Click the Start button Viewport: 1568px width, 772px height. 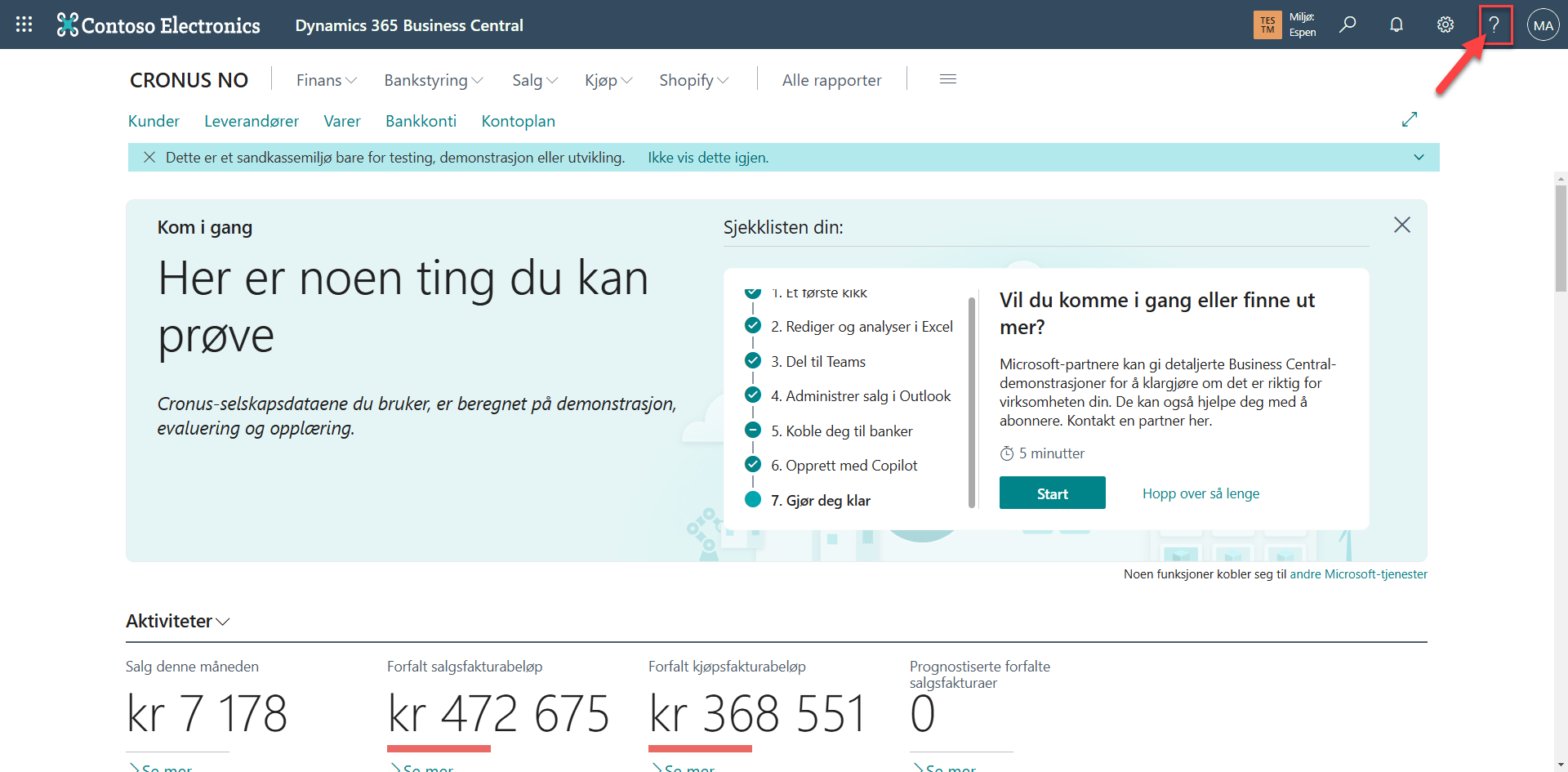coord(1053,493)
